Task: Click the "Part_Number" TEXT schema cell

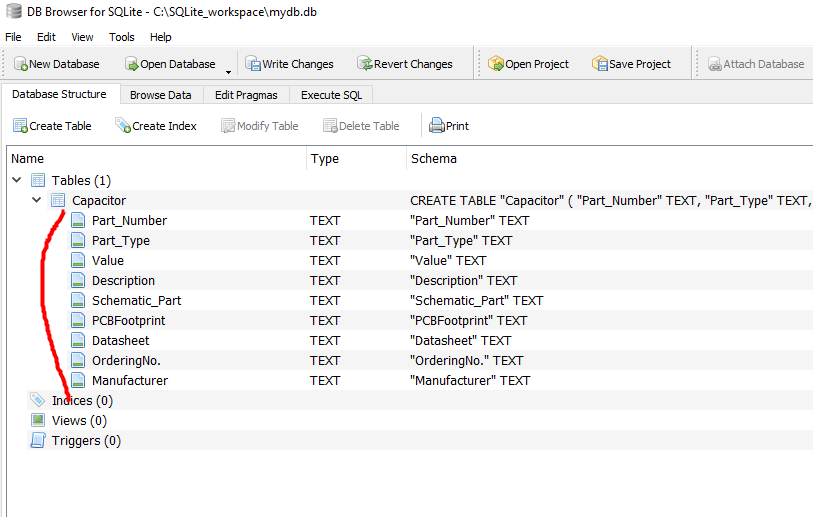Action: tap(469, 221)
